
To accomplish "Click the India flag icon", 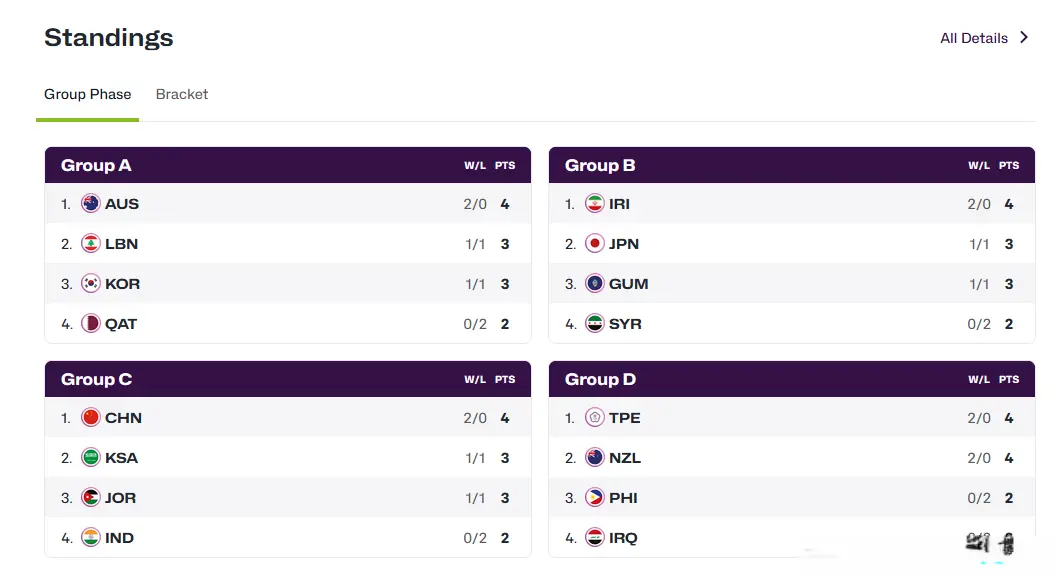I will click(x=91, y=538).
